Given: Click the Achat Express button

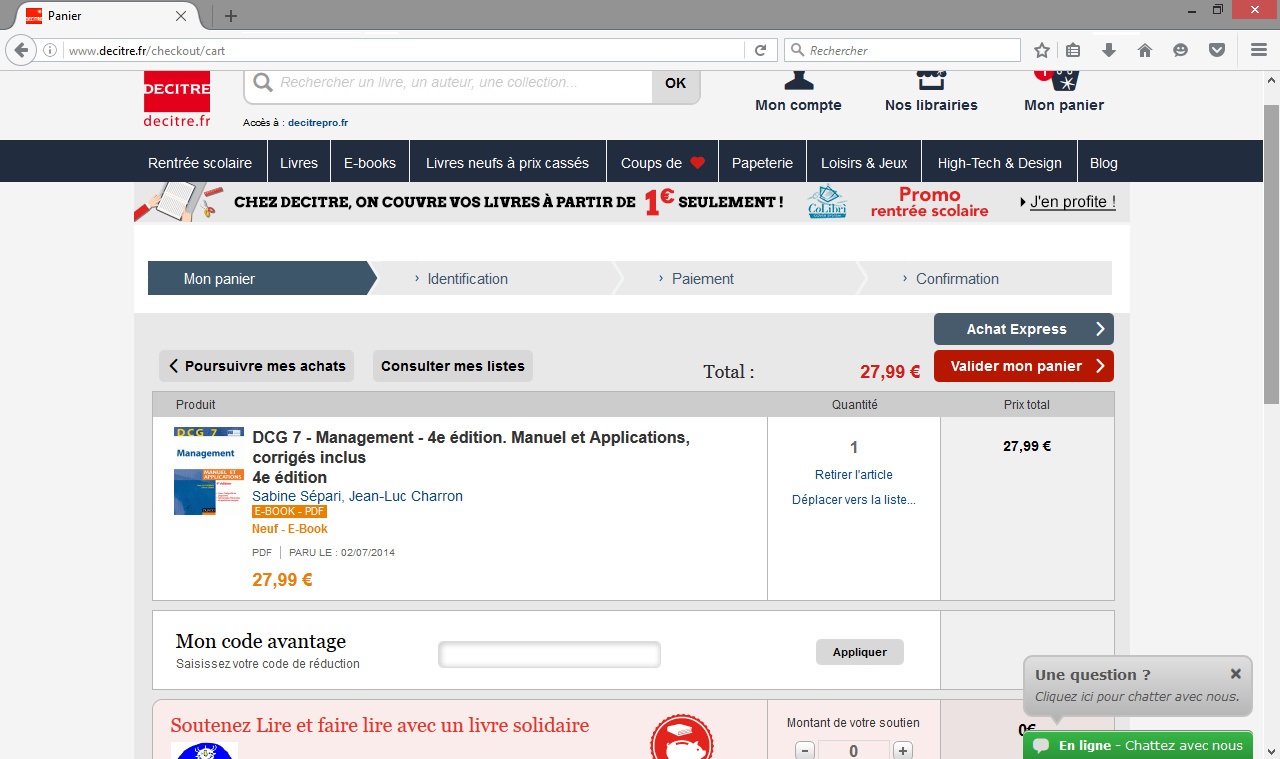Looking at the screenshot, I should pyautogui.click(x=1024, y=329).
